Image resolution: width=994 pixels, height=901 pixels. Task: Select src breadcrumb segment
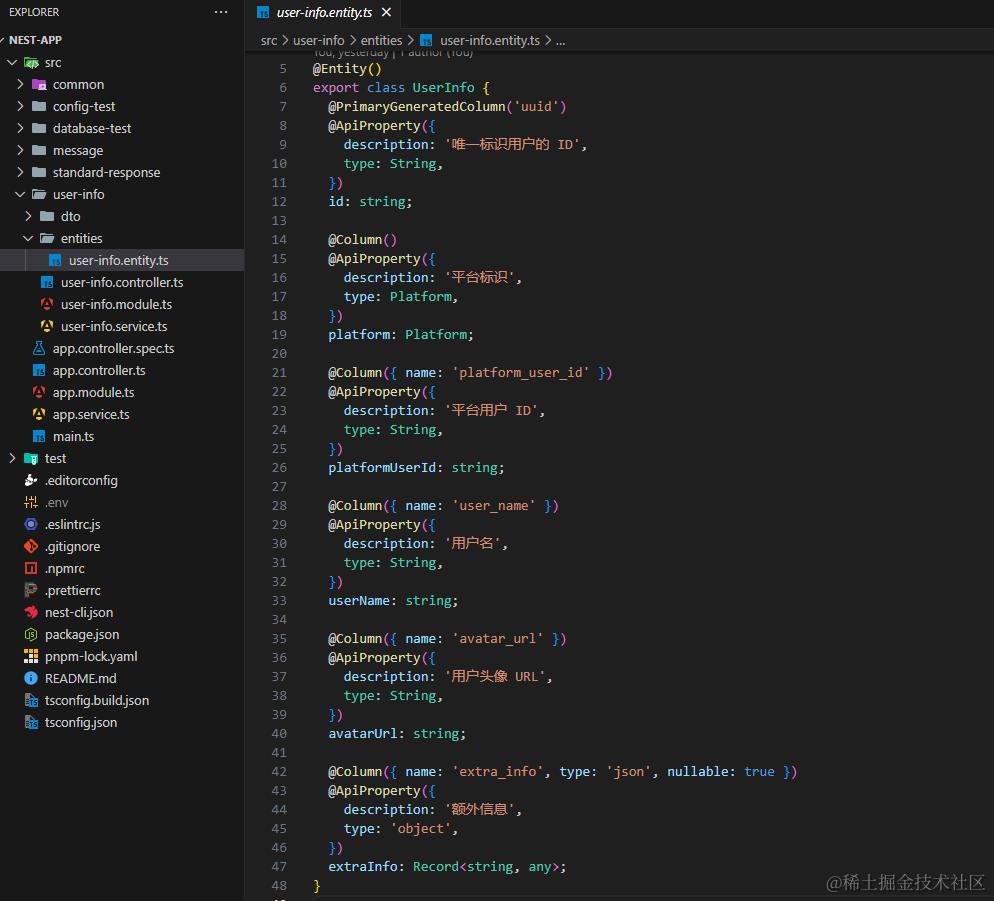pyautogui.click(x=269, y=41)
